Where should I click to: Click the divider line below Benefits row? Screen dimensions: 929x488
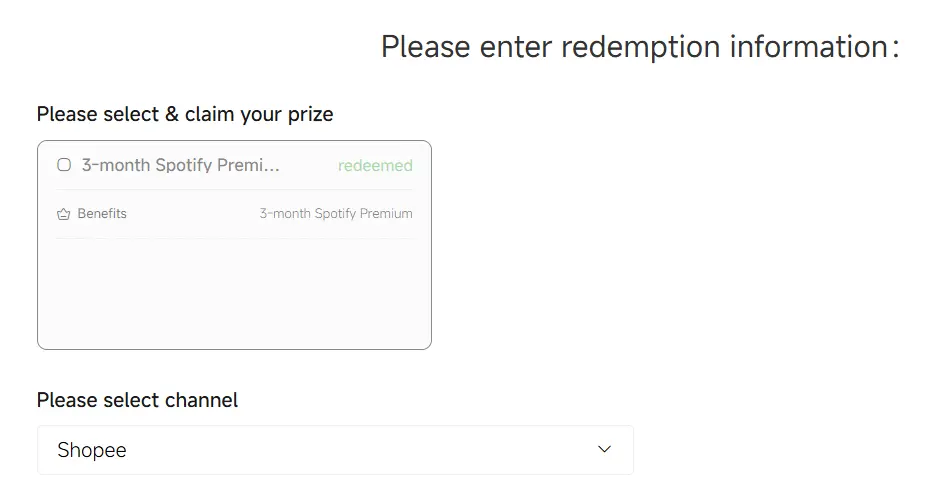[x=234, y=239]
